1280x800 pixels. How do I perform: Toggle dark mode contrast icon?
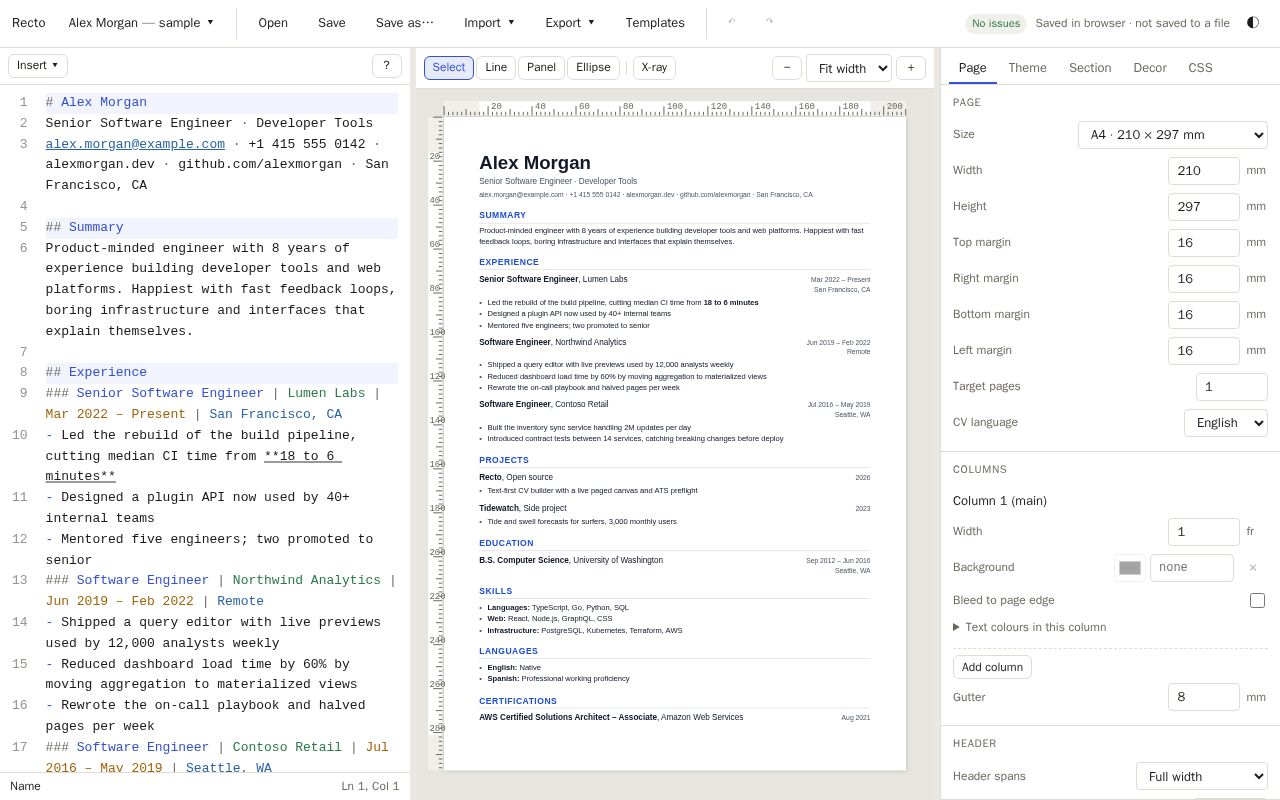[x=1253, y=22]
